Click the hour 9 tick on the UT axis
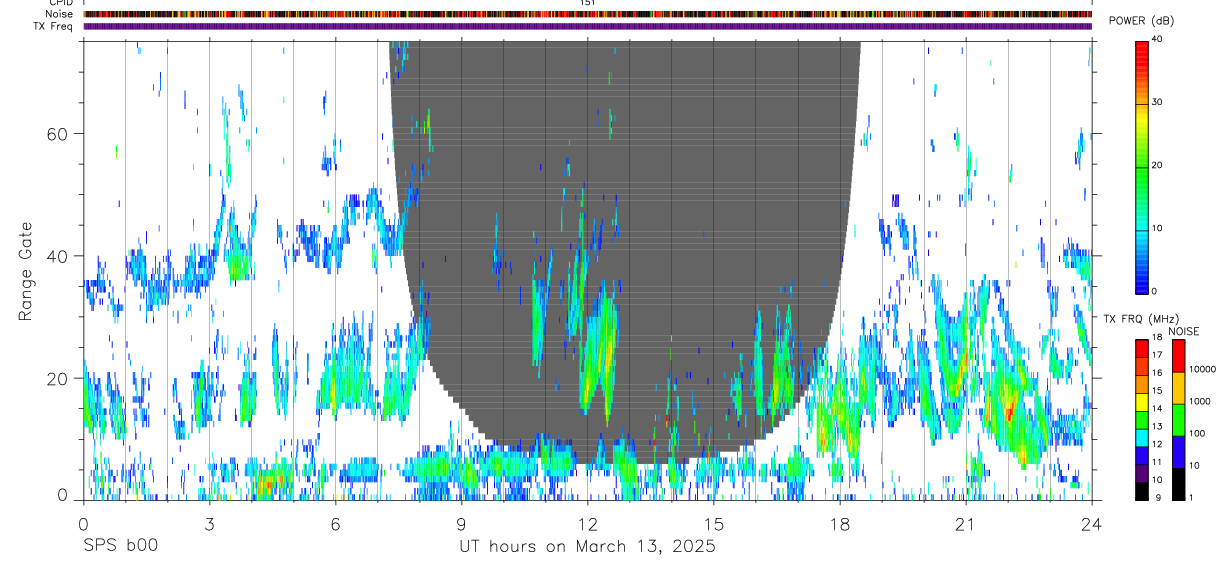Image resolution: width=1228 pixels, height=567 pixels. click(x=461, y=524)
